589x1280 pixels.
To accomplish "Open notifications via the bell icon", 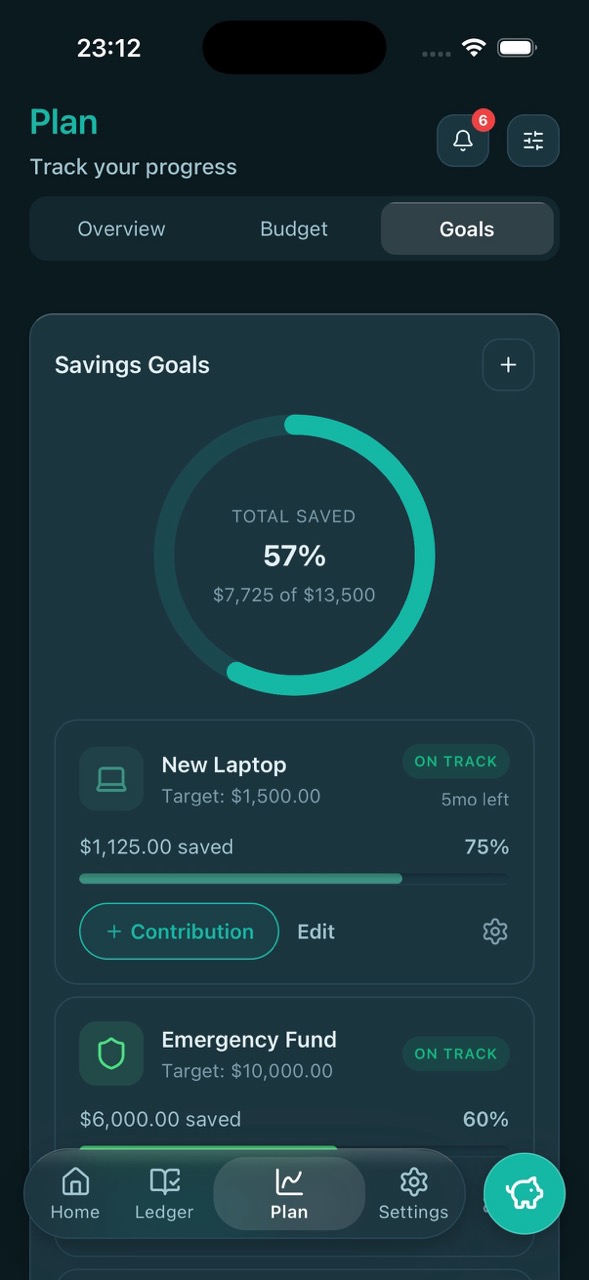I will [462, 140].
